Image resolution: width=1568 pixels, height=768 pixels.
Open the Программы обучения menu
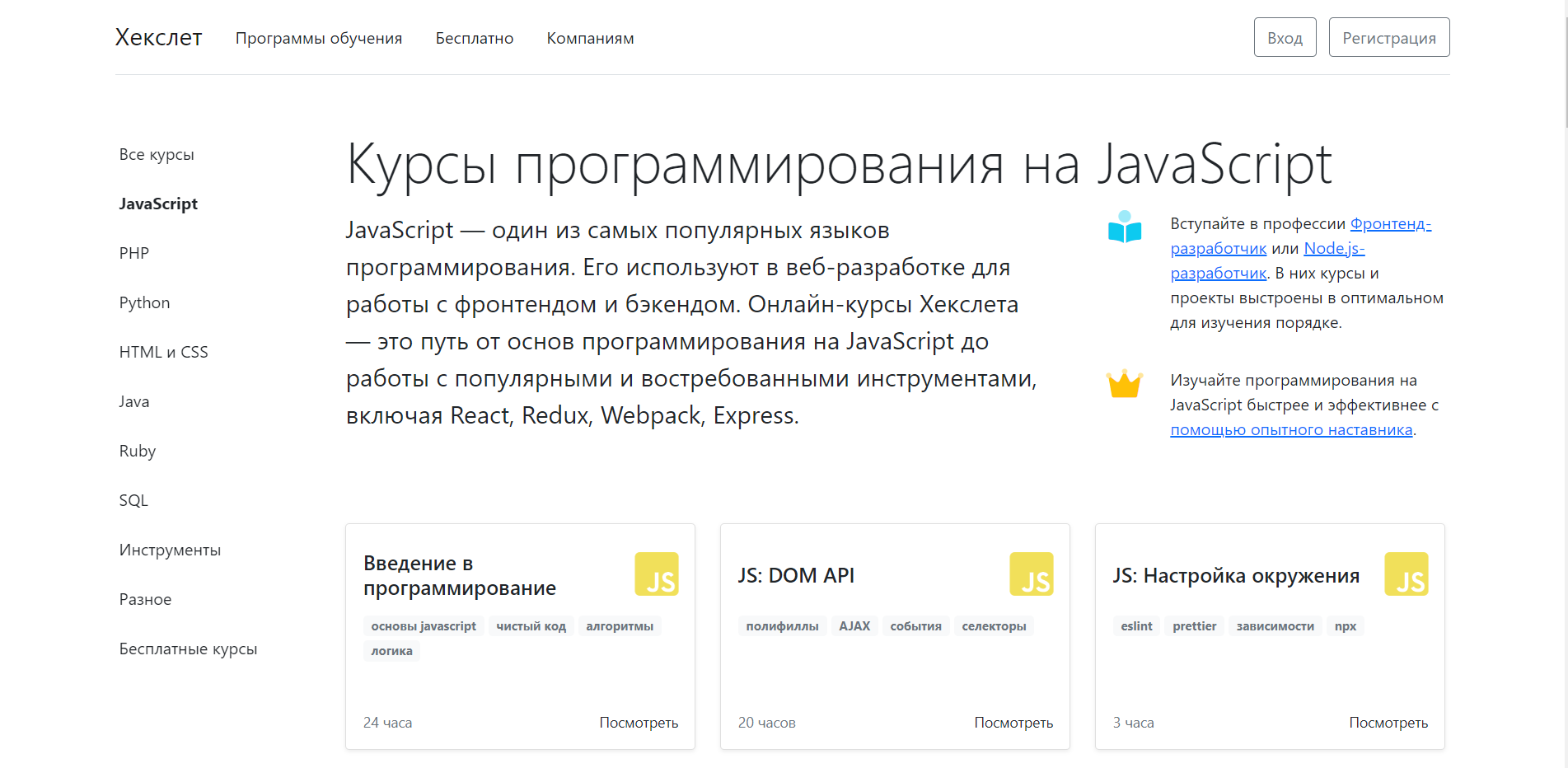(x=319, y=39)
